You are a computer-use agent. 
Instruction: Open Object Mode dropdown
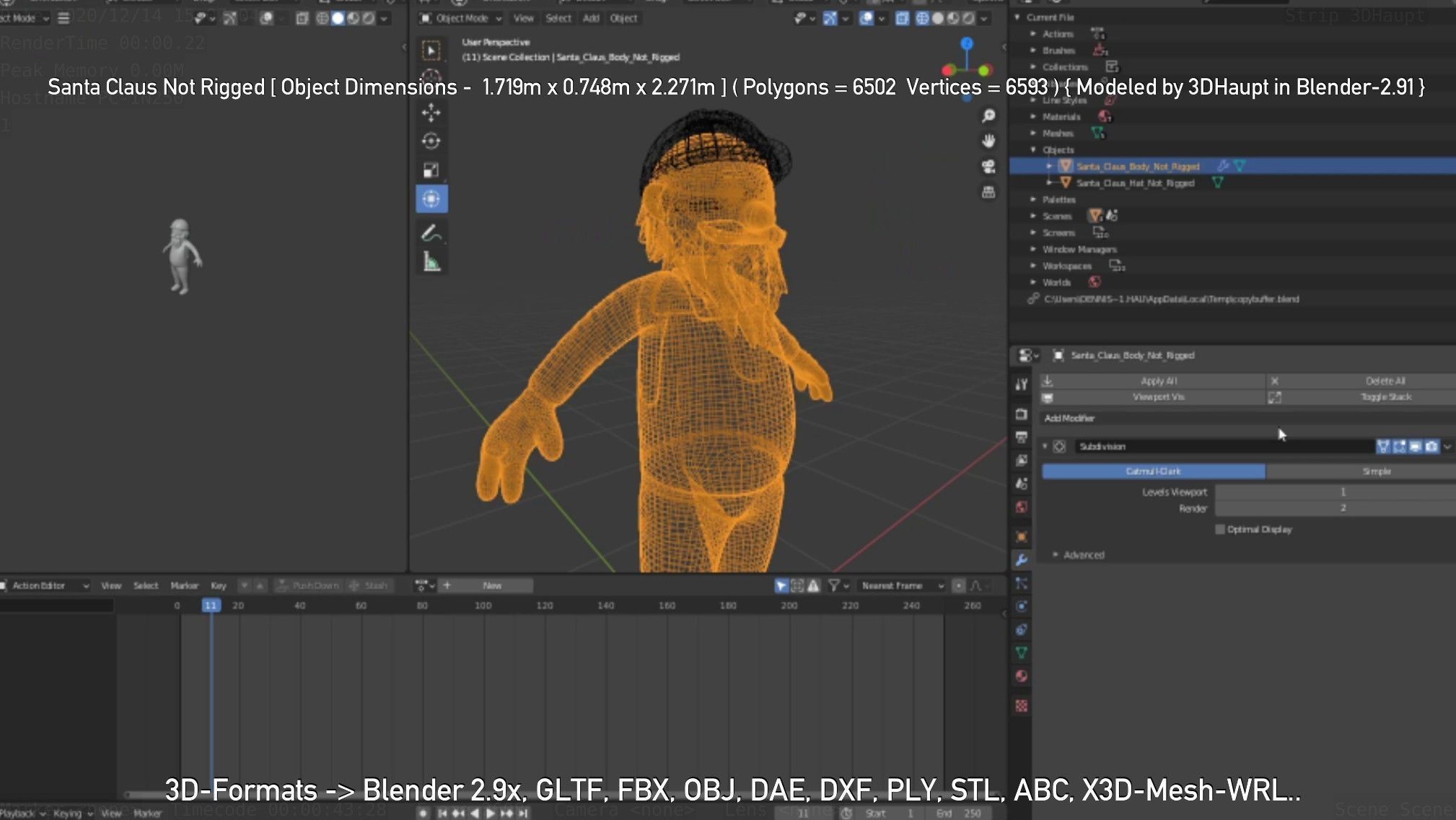pyautogui.click(x=461, y=18)
